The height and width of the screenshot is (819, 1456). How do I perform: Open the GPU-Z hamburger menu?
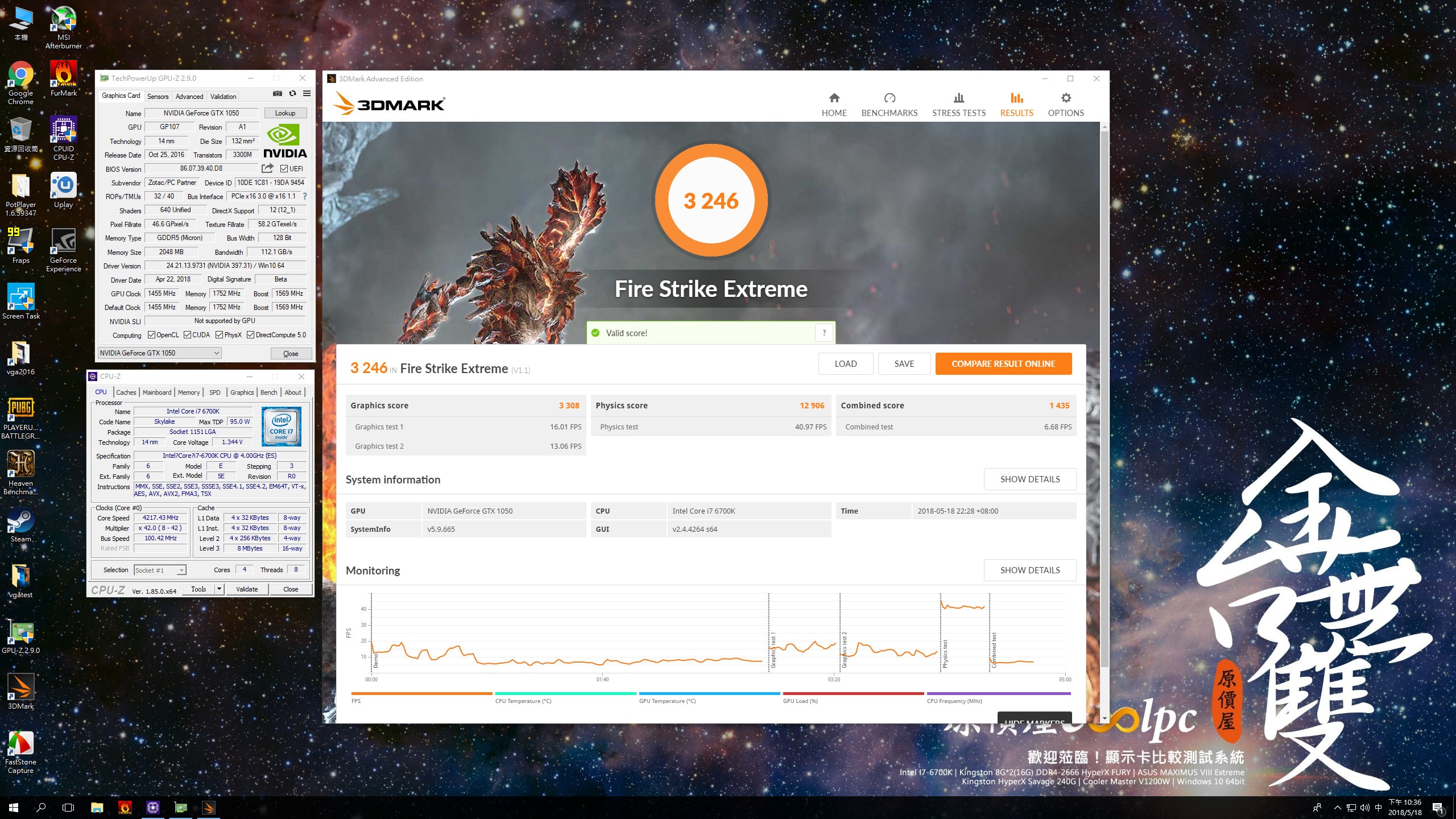pyautogui.click(x=307, y=94)
